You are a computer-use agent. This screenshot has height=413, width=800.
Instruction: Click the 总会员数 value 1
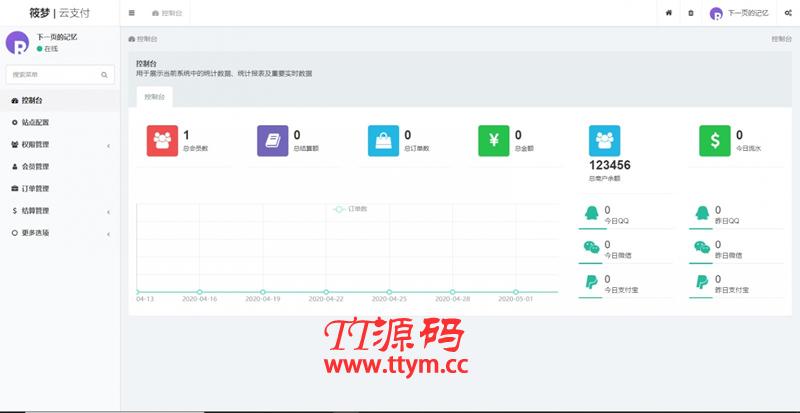[186, 135]
